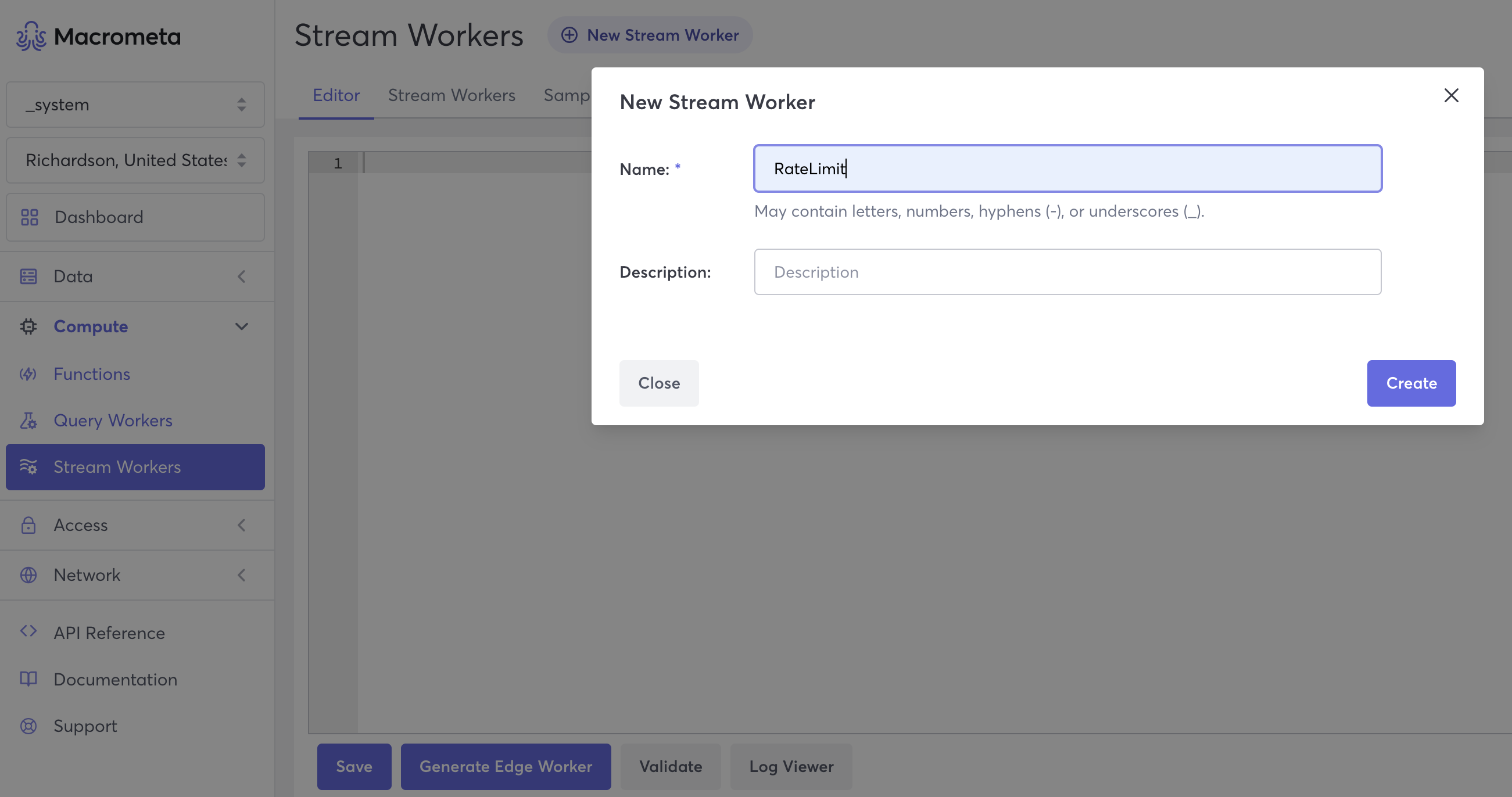Click the Support lifebuoy icon

point(28,726)
